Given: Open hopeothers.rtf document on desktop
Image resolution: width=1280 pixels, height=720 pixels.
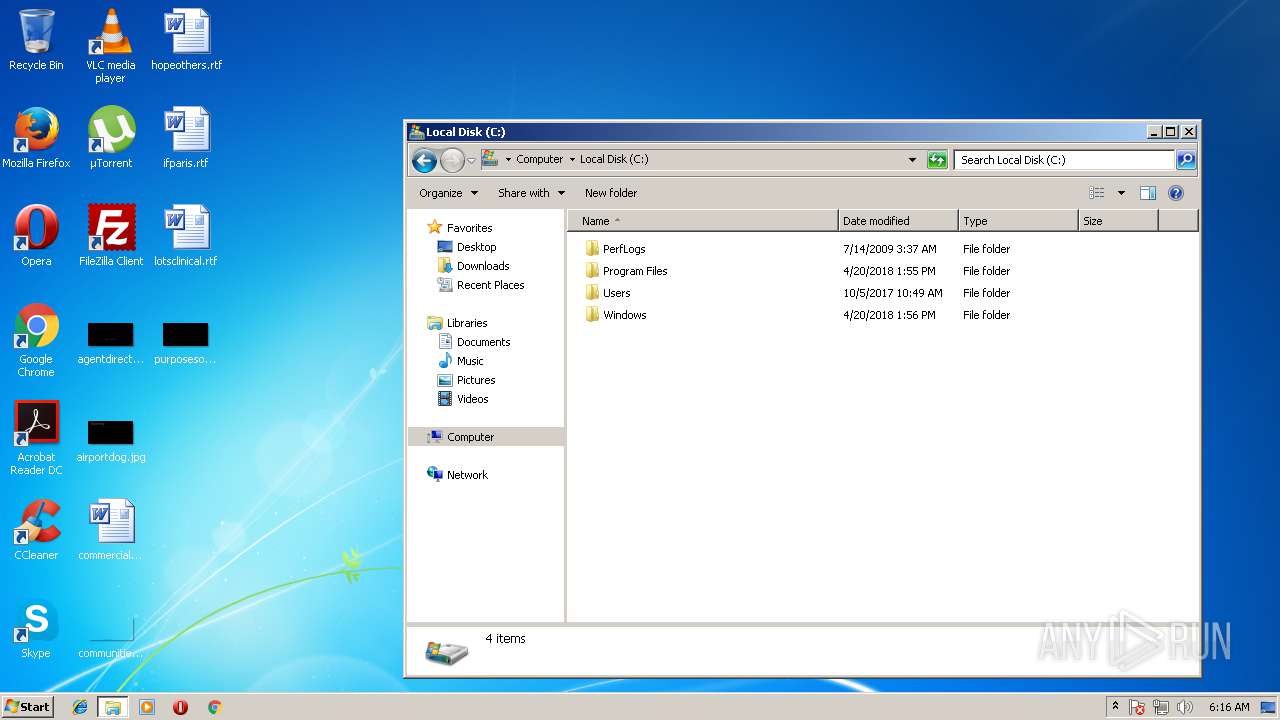Looking at the screenshot, I should pos(186,40).
